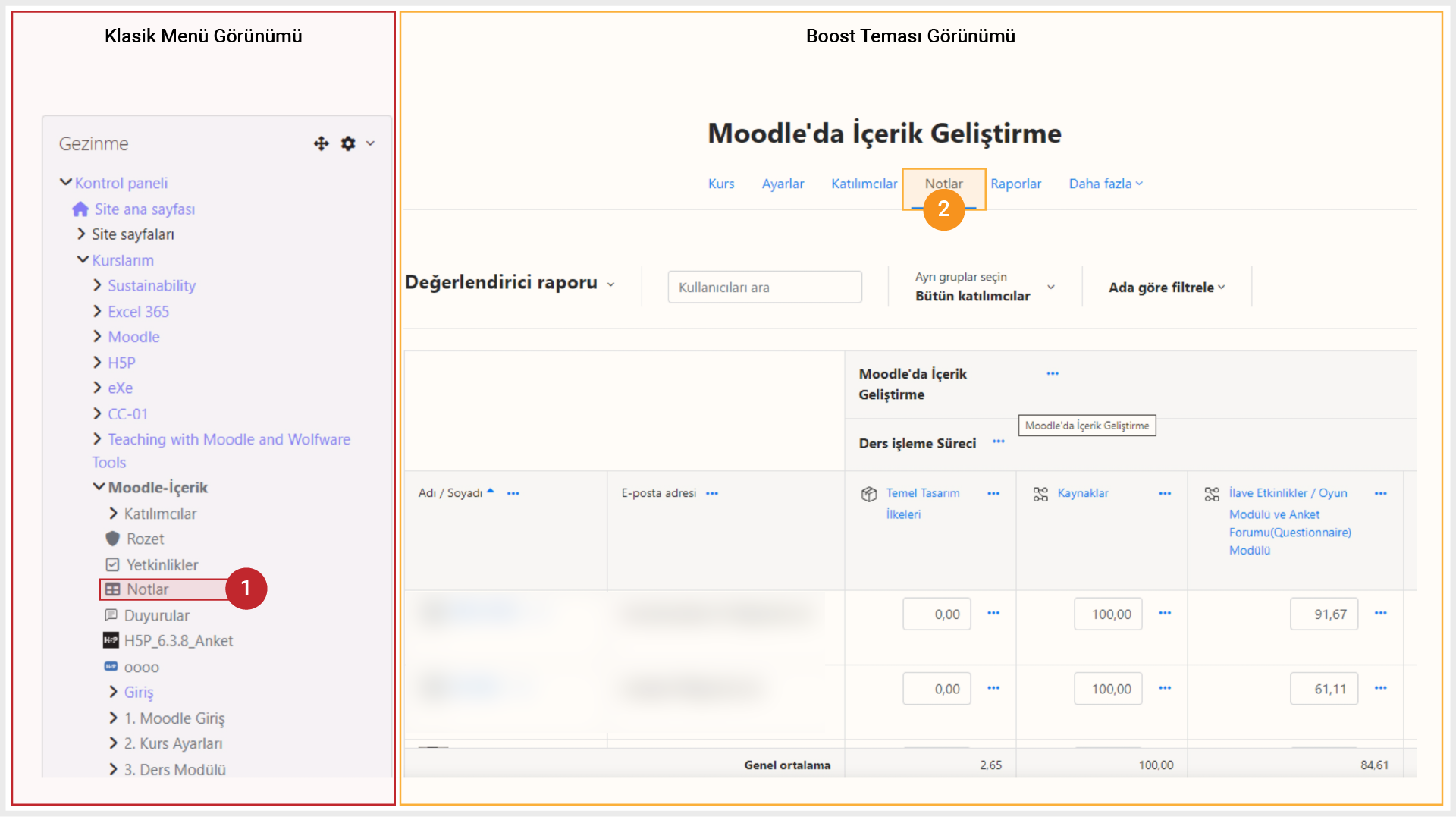1456x817 pixels.
Task: Click the Kullanıcıları ara search field
Action: [764, 287]
